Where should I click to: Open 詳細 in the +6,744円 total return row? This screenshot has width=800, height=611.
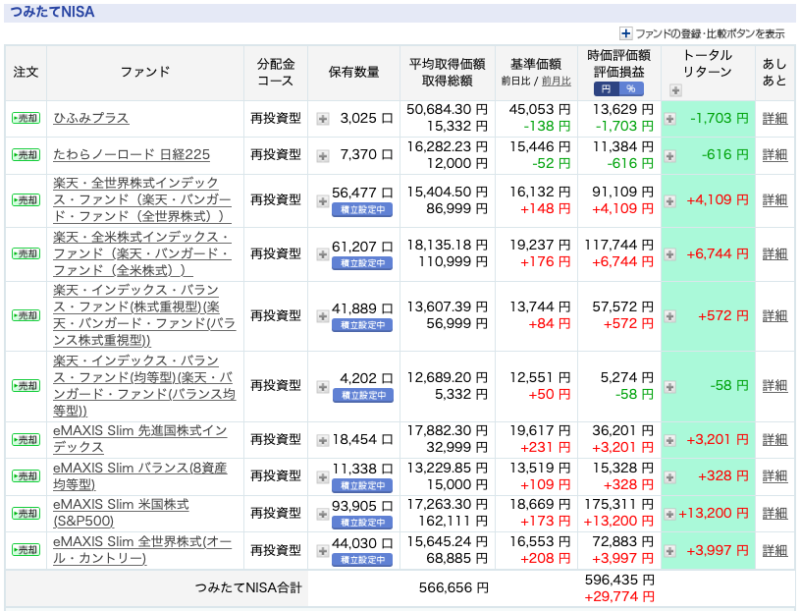click(x=774, y=254)
